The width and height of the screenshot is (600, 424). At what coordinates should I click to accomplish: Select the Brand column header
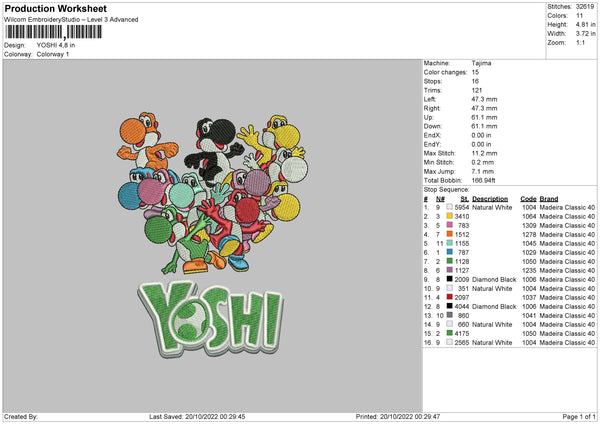tap(550, 198)
